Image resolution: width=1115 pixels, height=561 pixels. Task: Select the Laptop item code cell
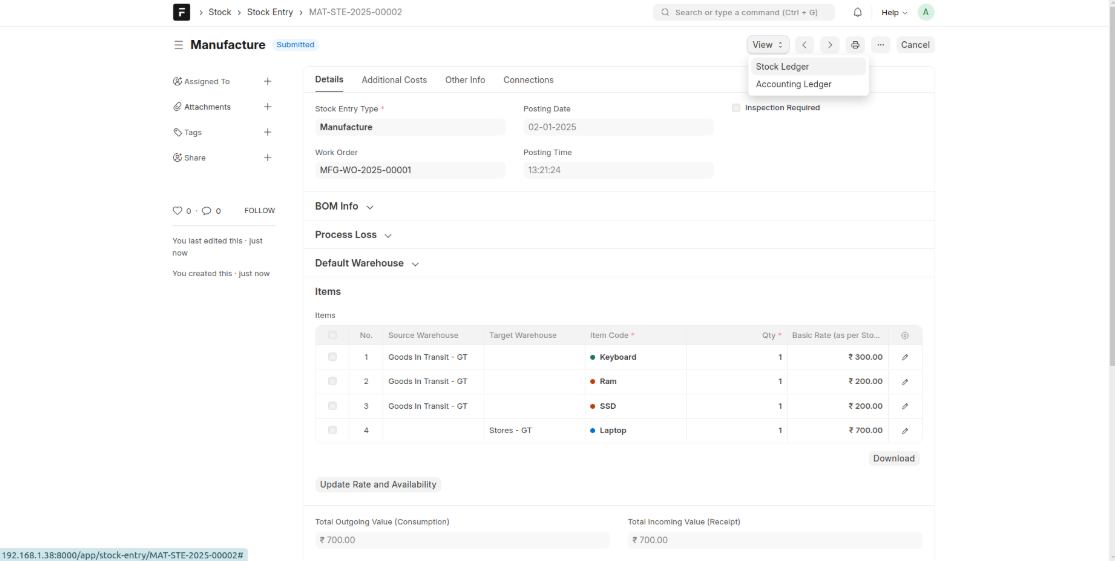coord(636,431)
